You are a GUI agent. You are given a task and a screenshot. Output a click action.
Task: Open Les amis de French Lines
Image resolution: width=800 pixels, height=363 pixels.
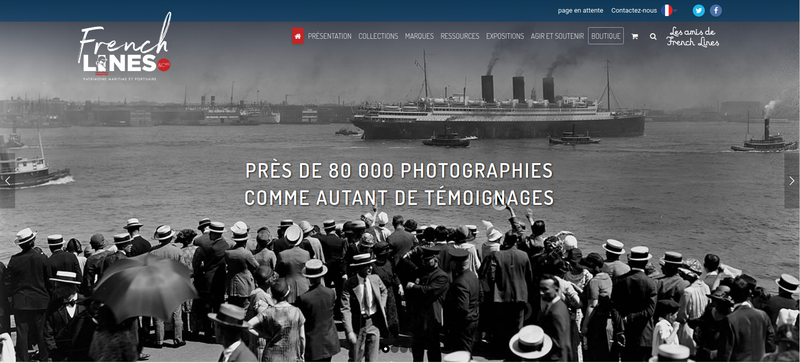(692, 37)
